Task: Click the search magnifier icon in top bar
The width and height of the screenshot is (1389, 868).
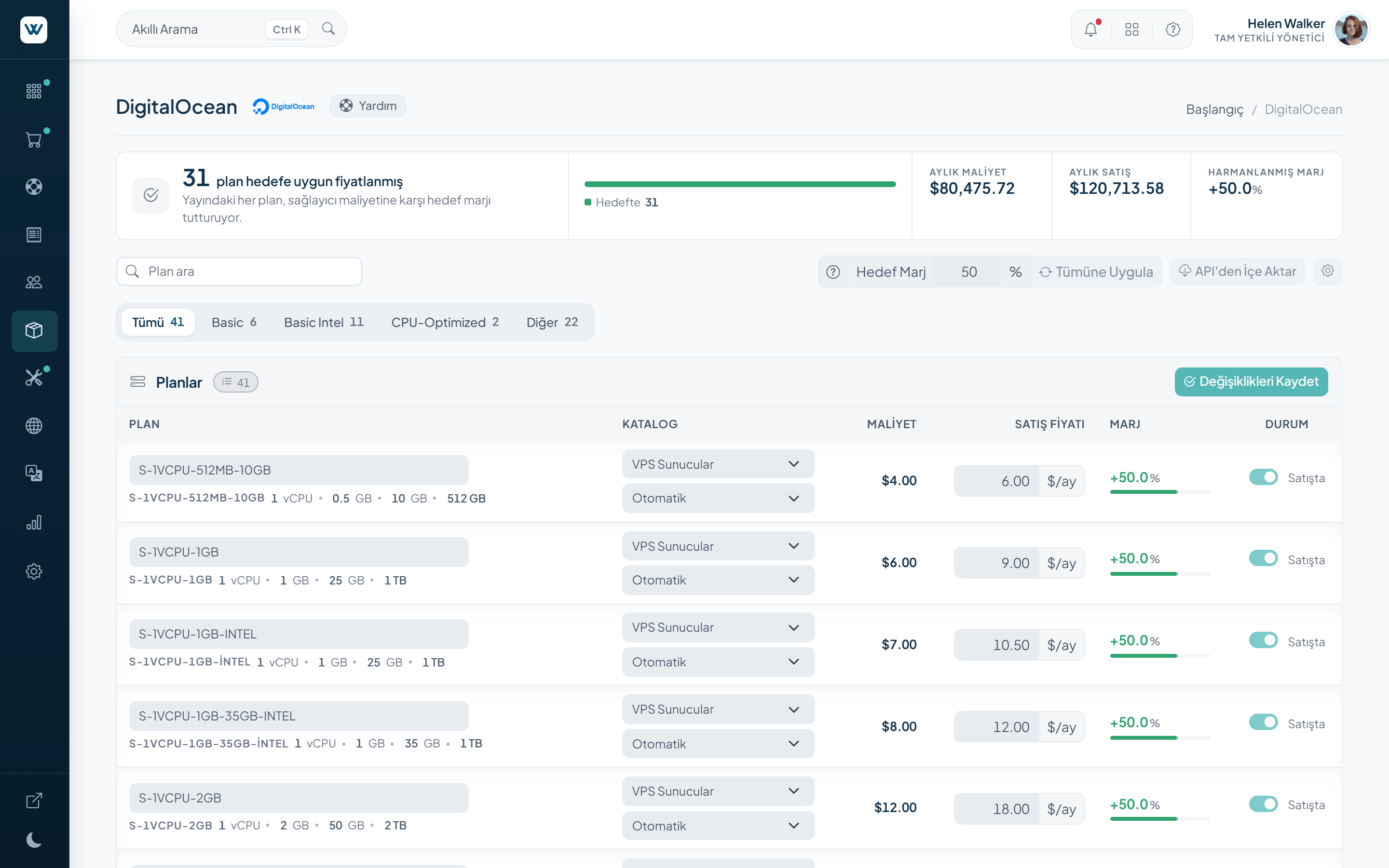Action: [x=328, y=29]
